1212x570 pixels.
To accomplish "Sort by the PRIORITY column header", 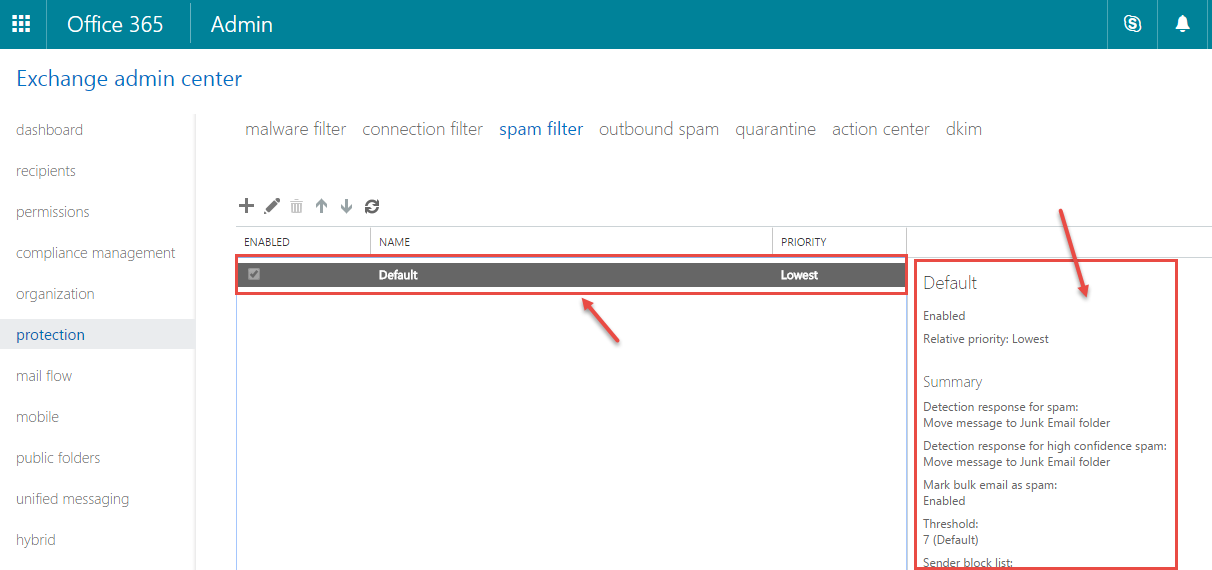I will click(803, 242).
